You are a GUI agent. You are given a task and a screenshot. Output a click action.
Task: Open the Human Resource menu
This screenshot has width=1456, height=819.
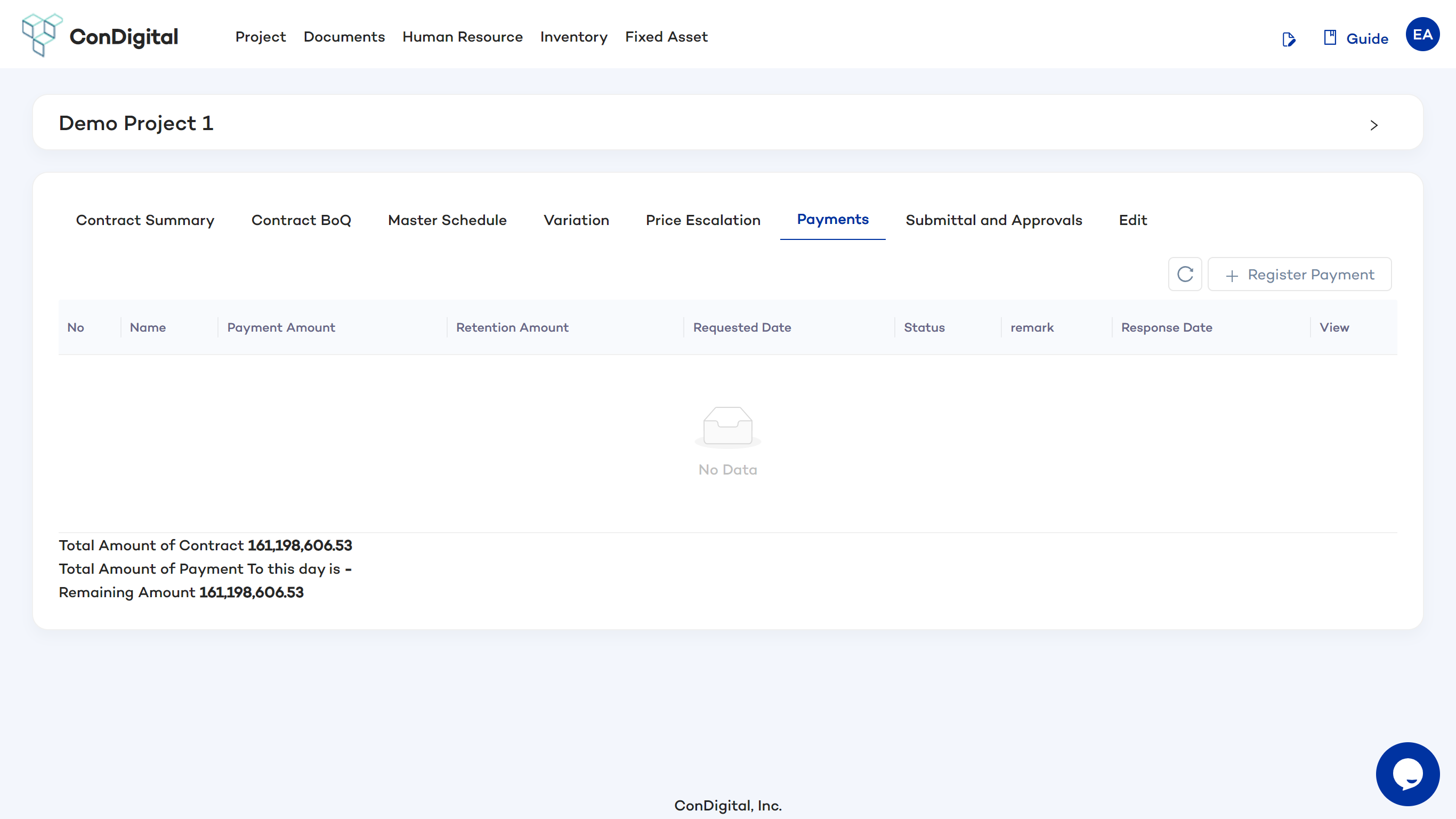(x=463, y=37)
